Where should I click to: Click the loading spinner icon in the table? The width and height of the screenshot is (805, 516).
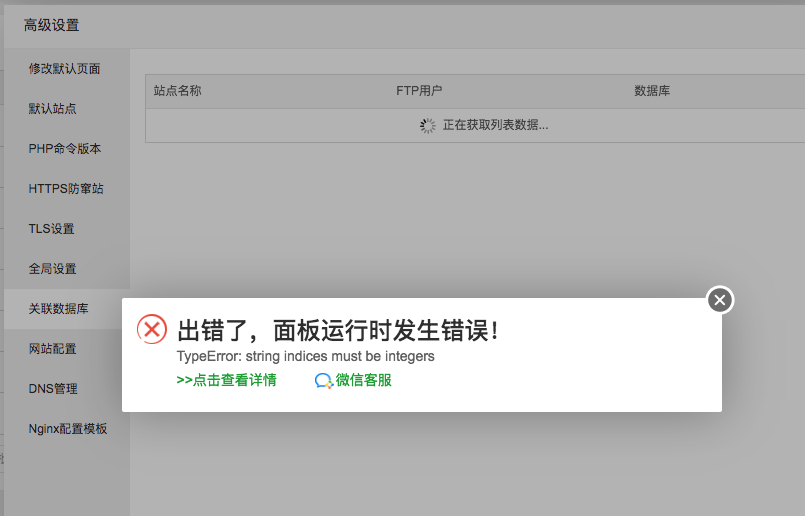[428, 125]
